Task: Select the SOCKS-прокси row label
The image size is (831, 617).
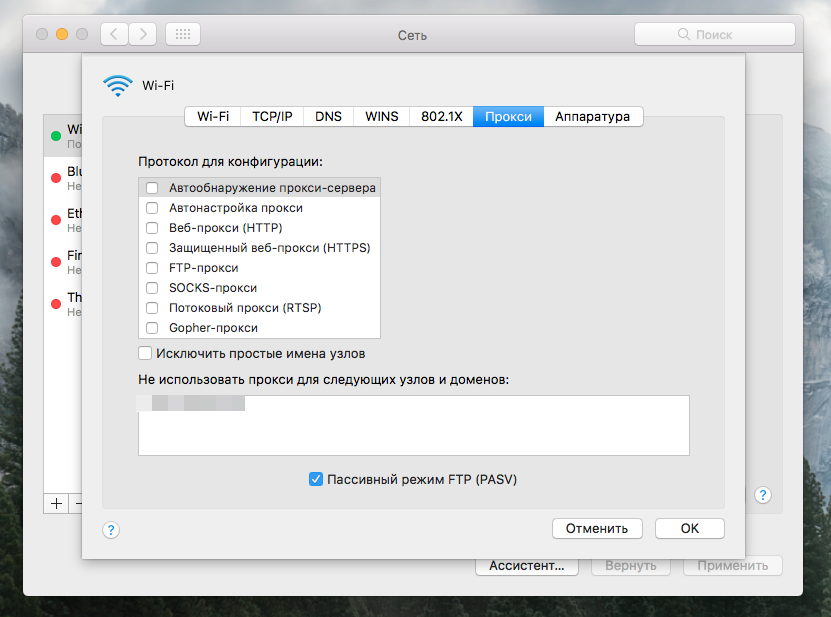Action: pyautogui.click(x=213, y=288)
